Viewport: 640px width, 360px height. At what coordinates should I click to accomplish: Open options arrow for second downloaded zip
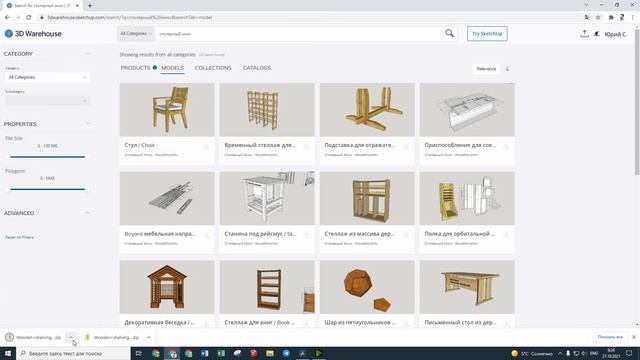[149, 337]
